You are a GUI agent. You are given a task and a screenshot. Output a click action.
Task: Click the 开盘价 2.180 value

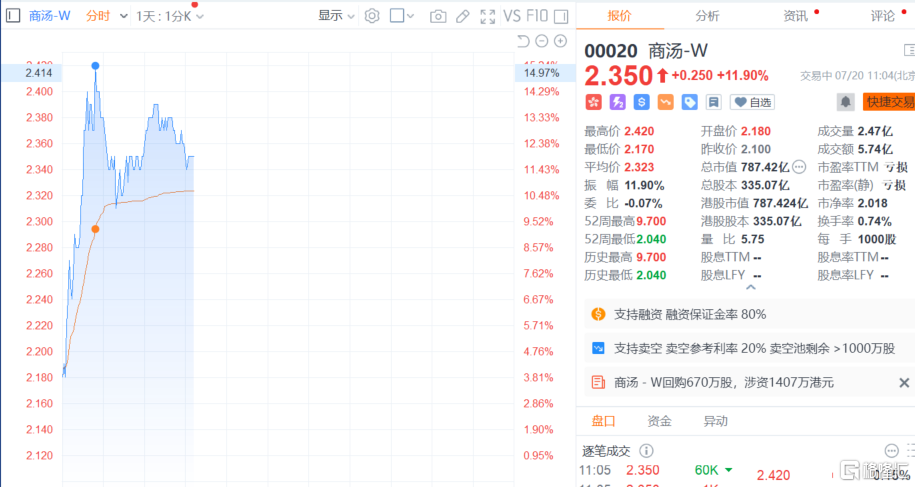coord(756,131)
